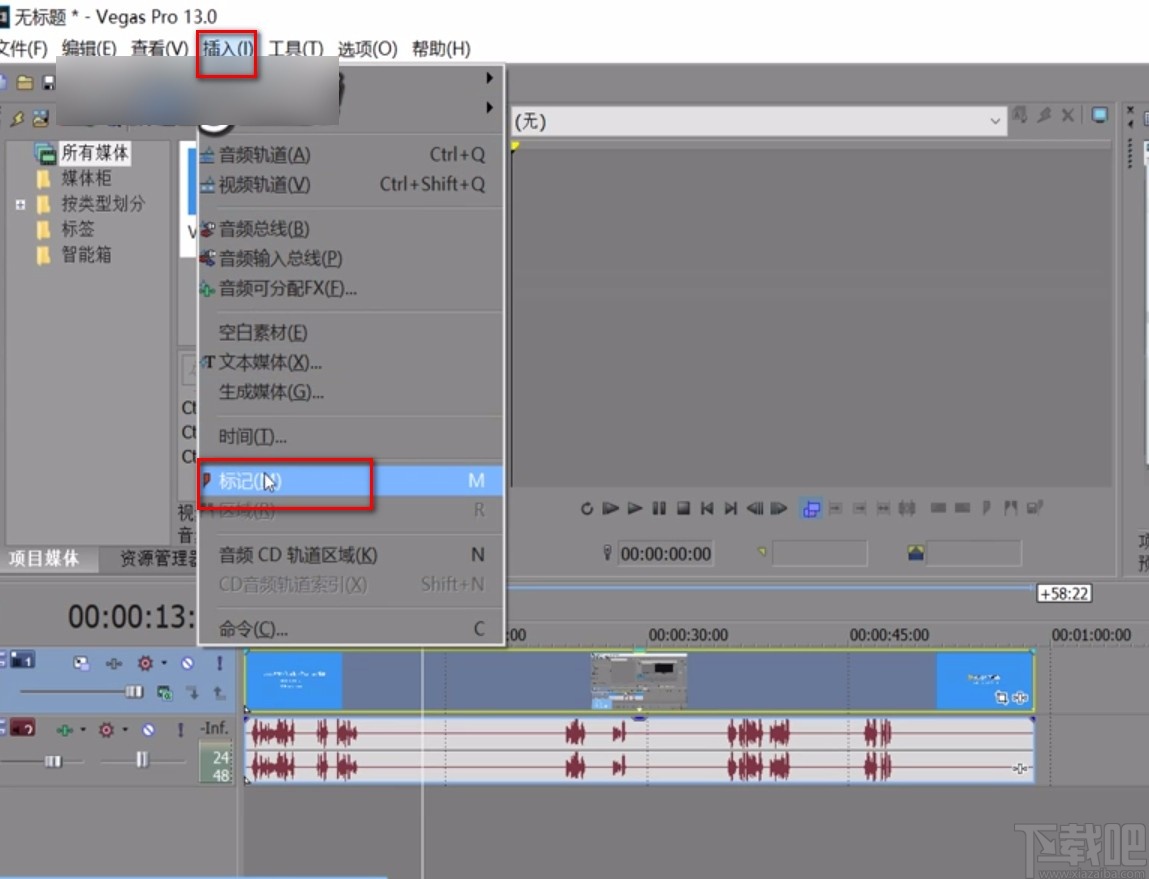The height and width of the screenshot is (879, 1149).
Task: Toggle mute on audio track 2
Action: (148, 730)
